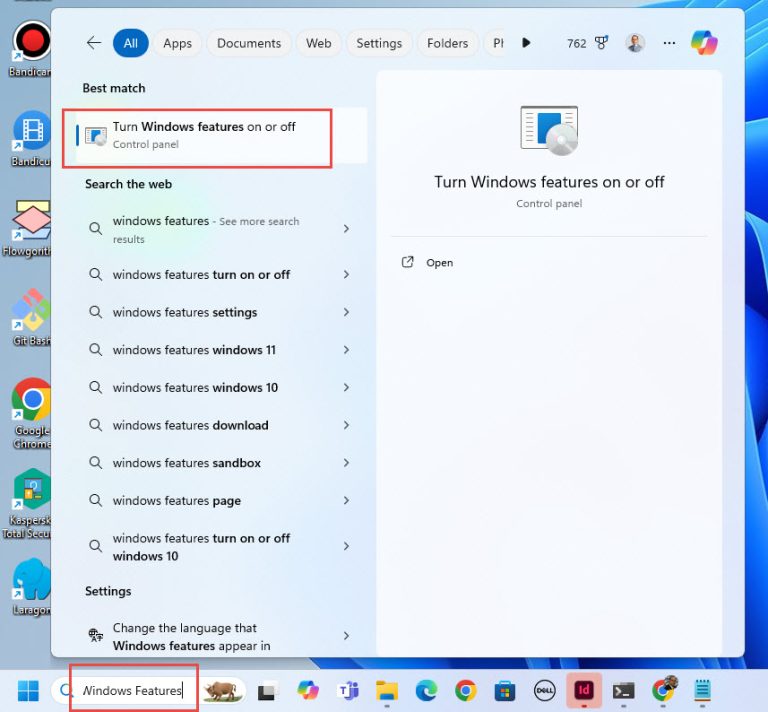Open the Notepad icon on the taskbar

[702, 690]
